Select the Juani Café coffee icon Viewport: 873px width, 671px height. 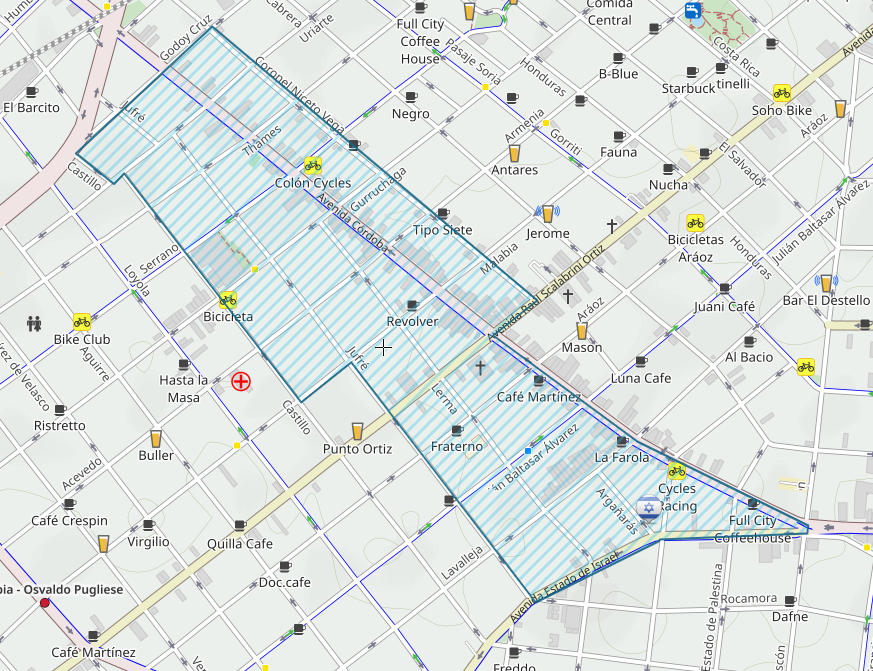[725, 288]
